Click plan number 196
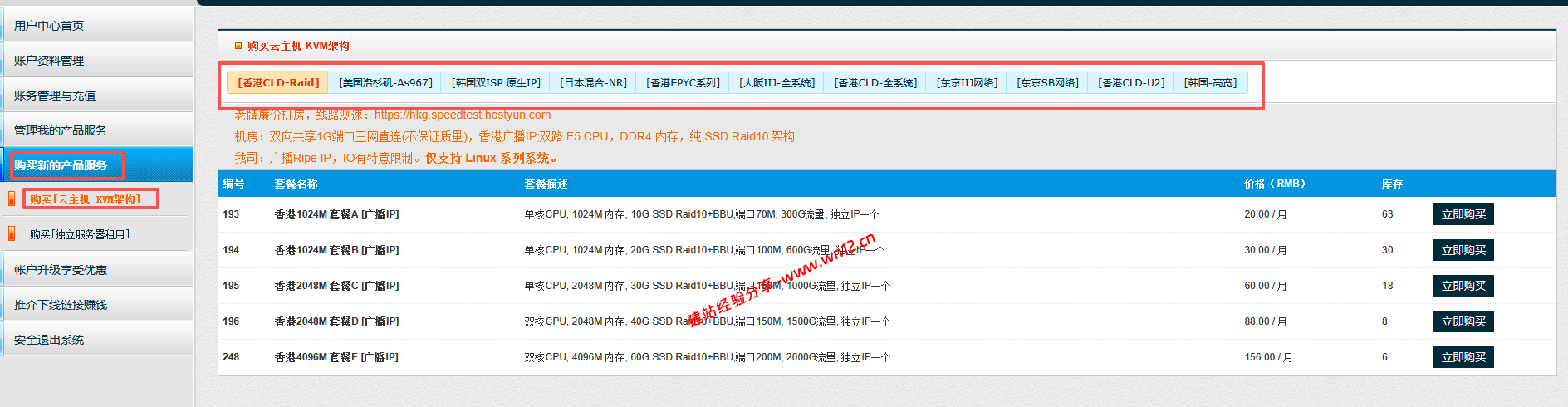The image size is (1568, 407). tap(231, 321)
